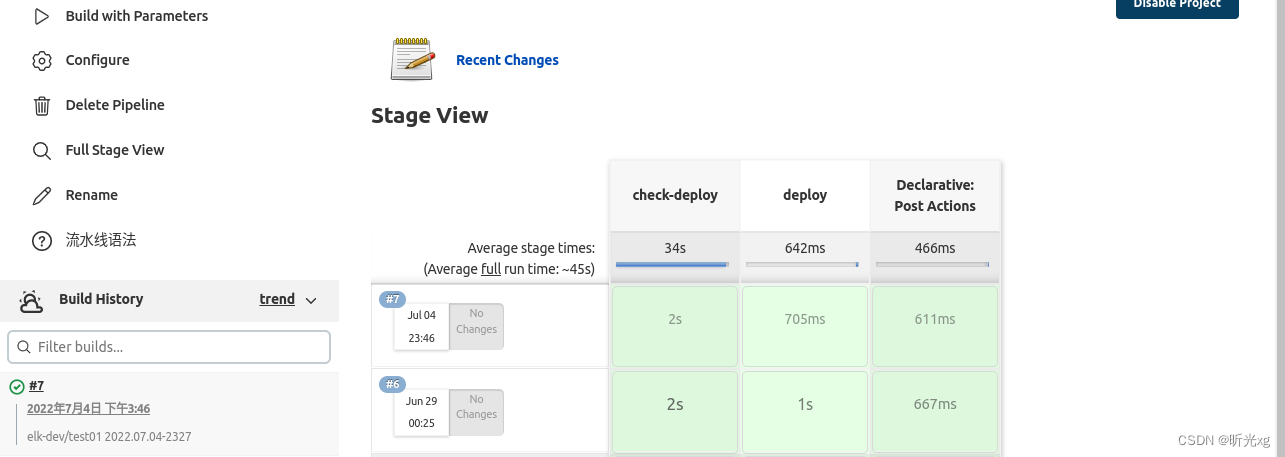1285x457 pixels.
Task: Click the Delete Pipeline trash icon
Action: [x=41, y=105]
